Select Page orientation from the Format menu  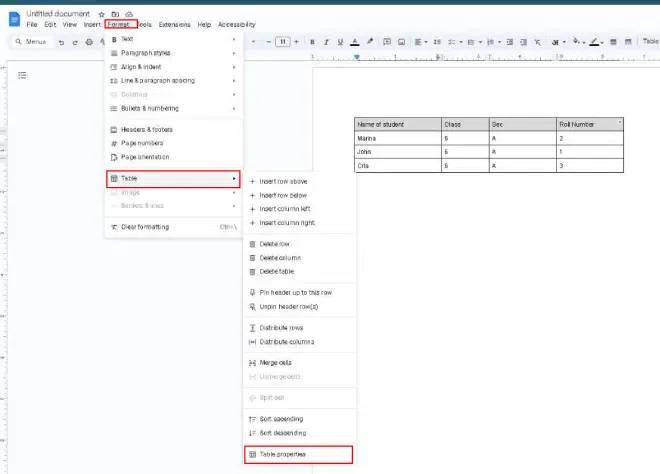pyautogui.click(x=173, y=157)
